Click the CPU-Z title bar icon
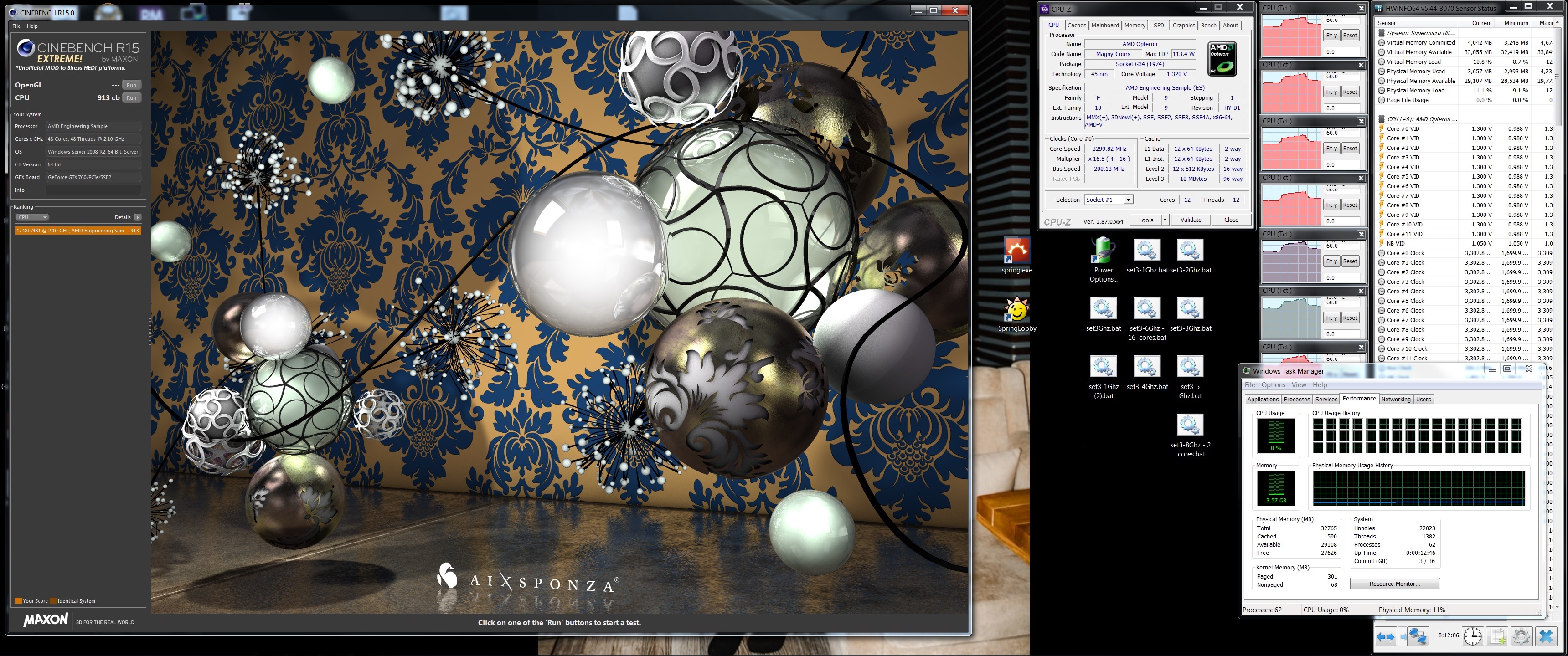Screen dimensions: 1568x656 click(x=1045, y=9)
